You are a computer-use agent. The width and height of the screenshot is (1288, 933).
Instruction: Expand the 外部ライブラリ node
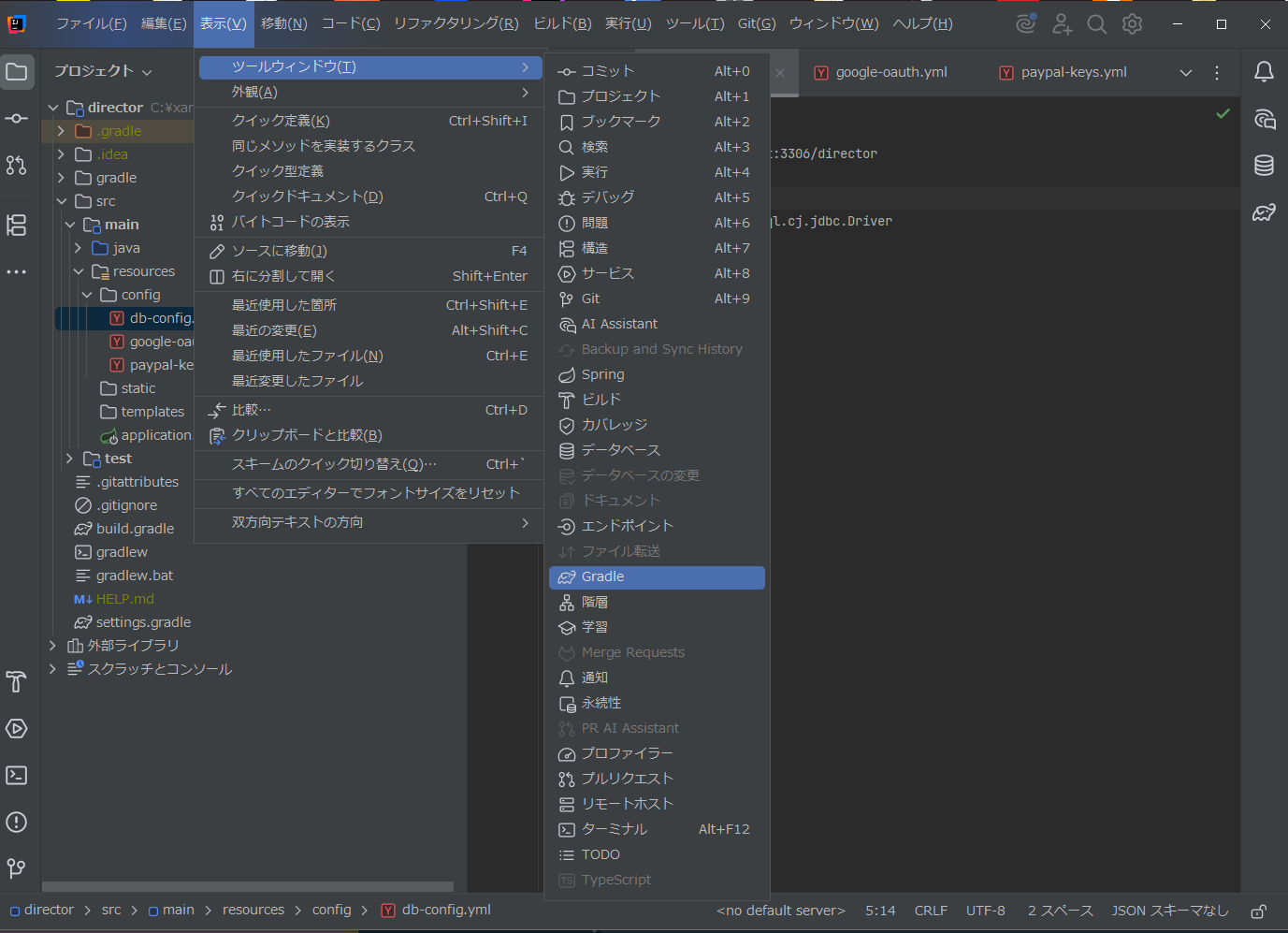[52, 645]
